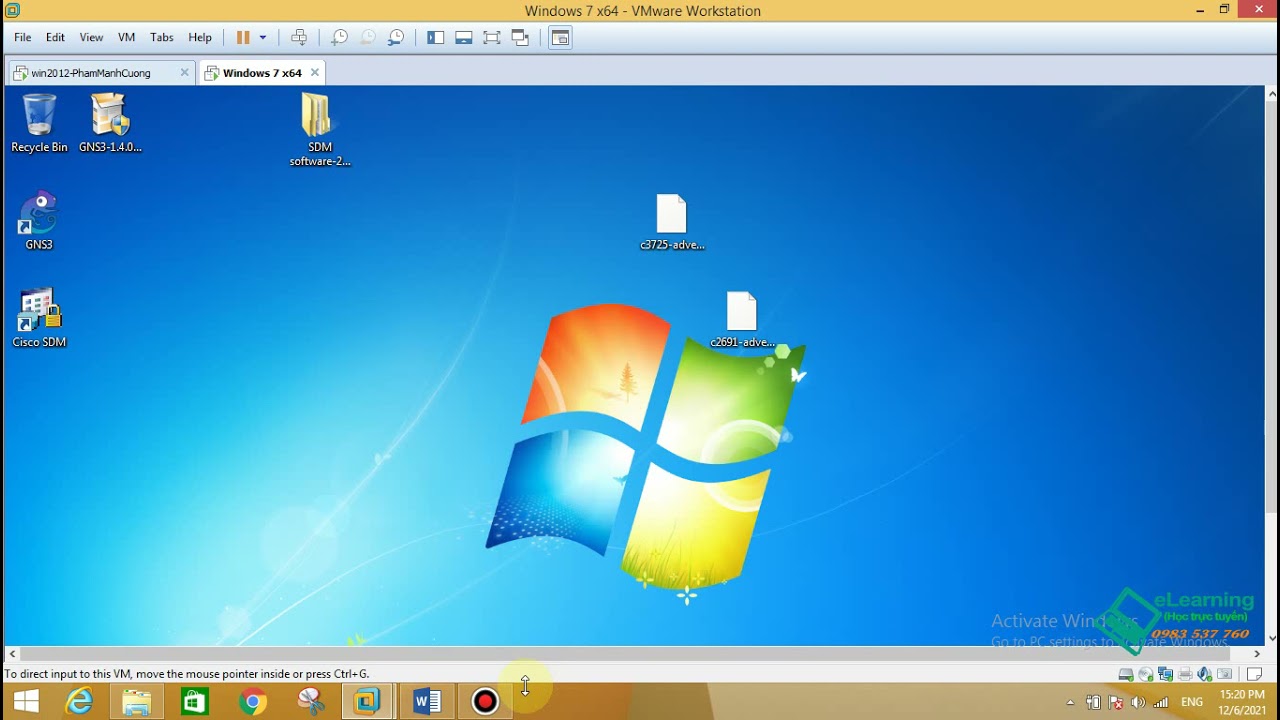Image resolution: width=1280 pixels, height=720 pixels.
Task: Toggle the console view icon
Action: (560, 37)
